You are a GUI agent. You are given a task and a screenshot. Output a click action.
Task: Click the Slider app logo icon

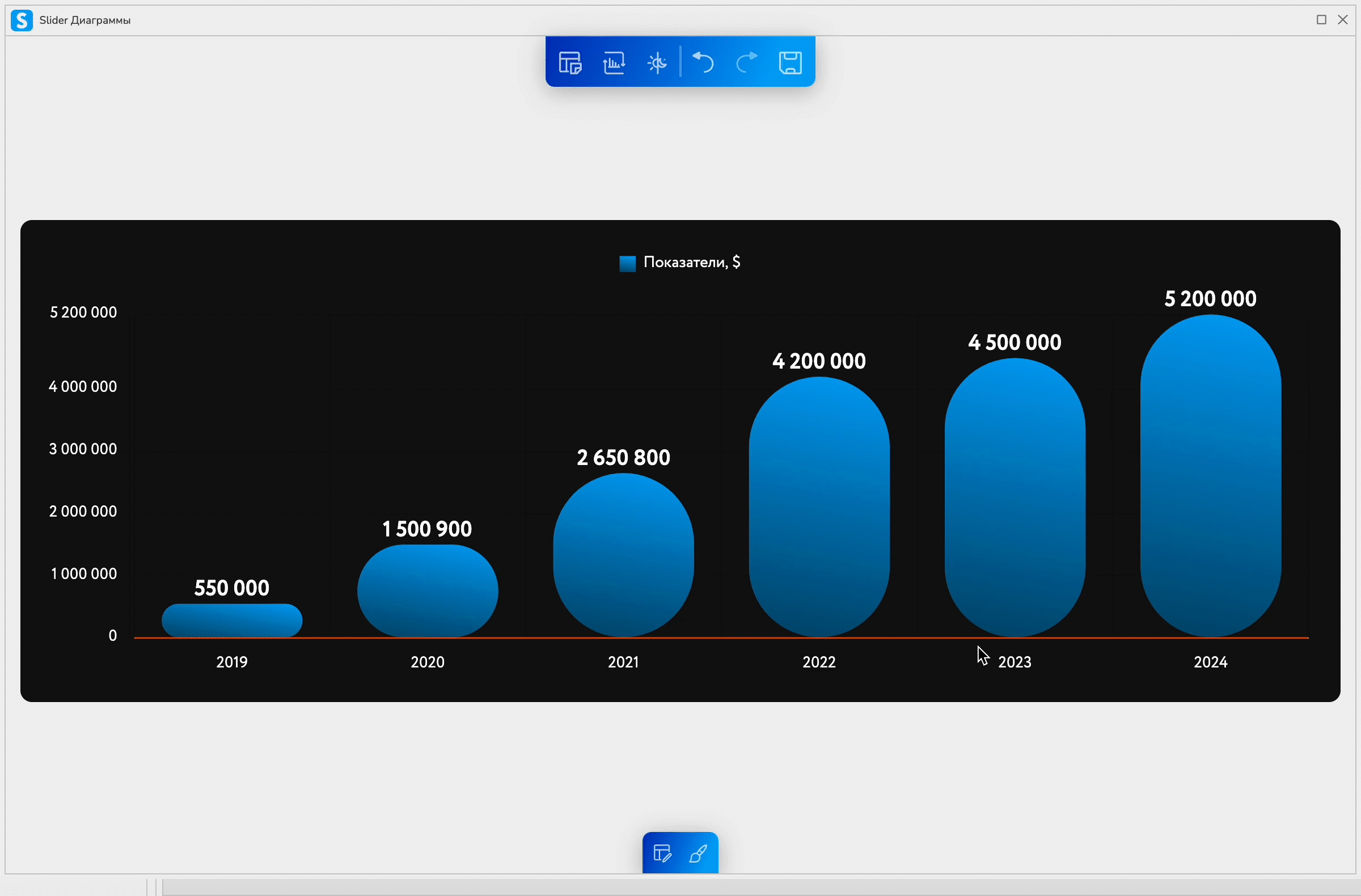click(22, 20)
